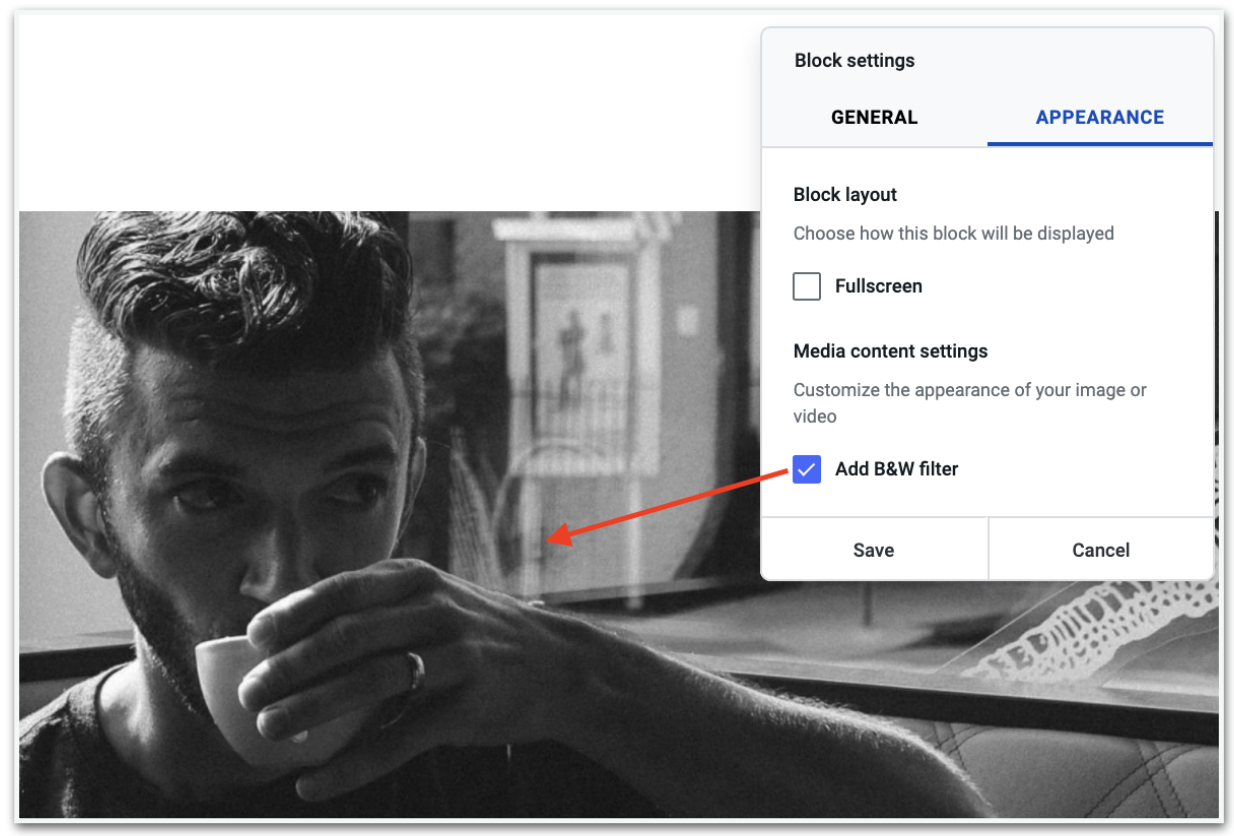This screenshot has height=836, width=1234.
Task: Open the Appearance tab
Action: 1100,117
